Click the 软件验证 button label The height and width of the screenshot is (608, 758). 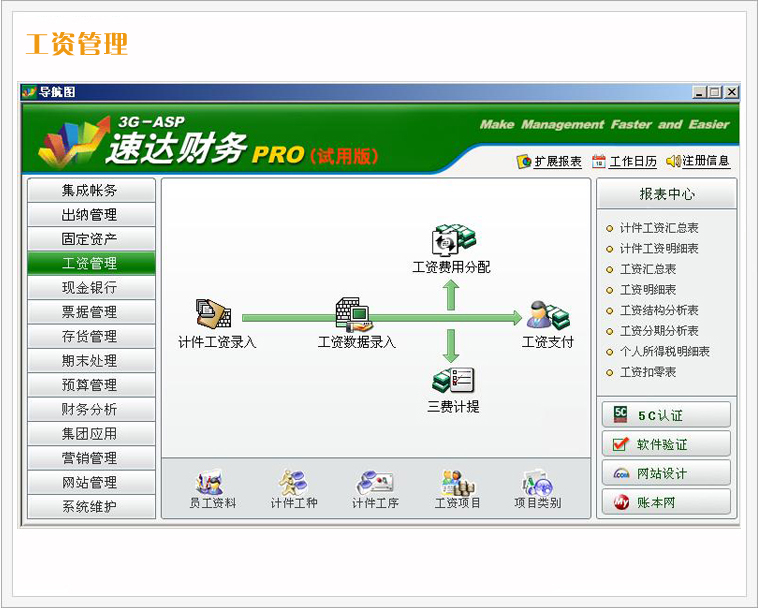(x=662, y=445)
